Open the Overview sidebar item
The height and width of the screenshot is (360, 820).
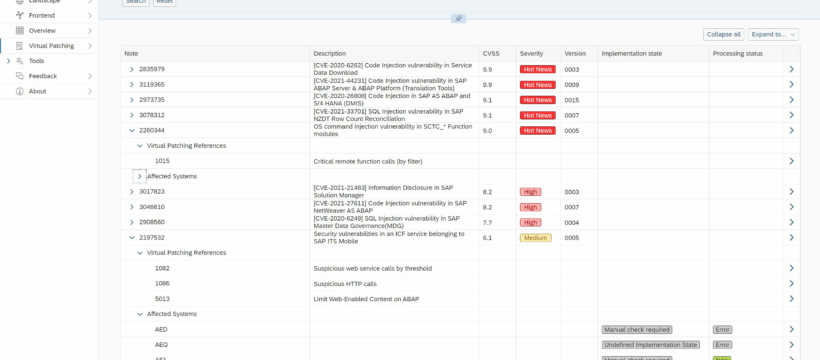click(49, 31)
